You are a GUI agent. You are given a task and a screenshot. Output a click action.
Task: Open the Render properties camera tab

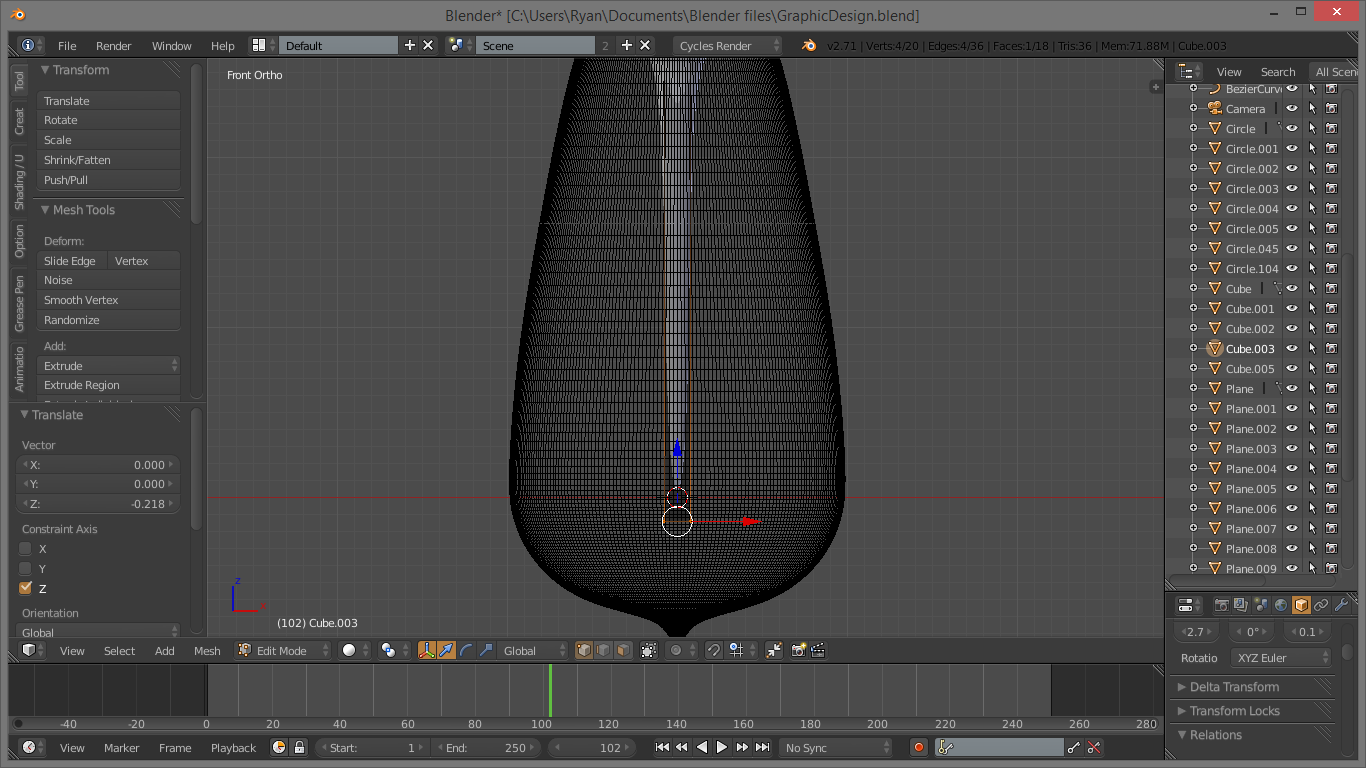click(1221, 605)
